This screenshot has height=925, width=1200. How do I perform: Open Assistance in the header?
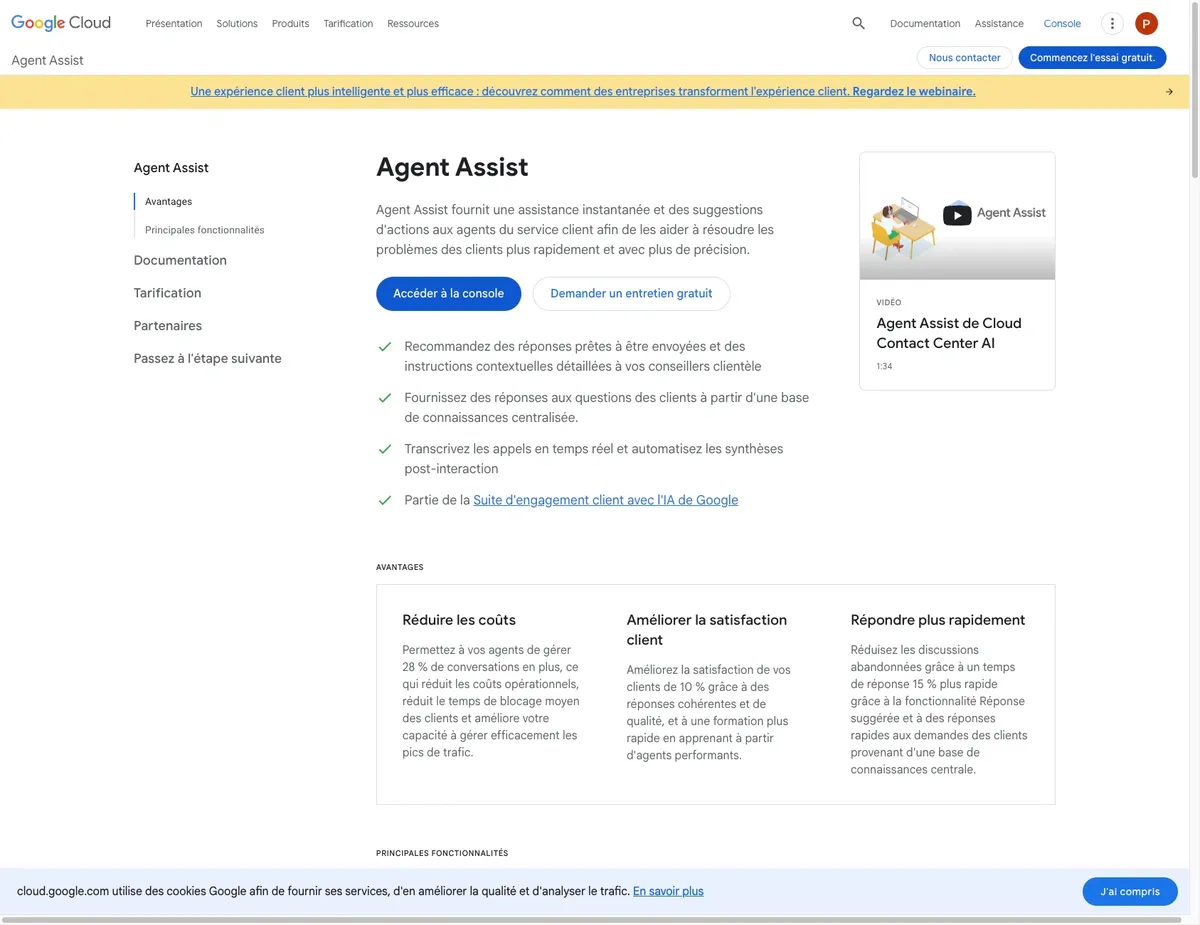click(999, 23)
